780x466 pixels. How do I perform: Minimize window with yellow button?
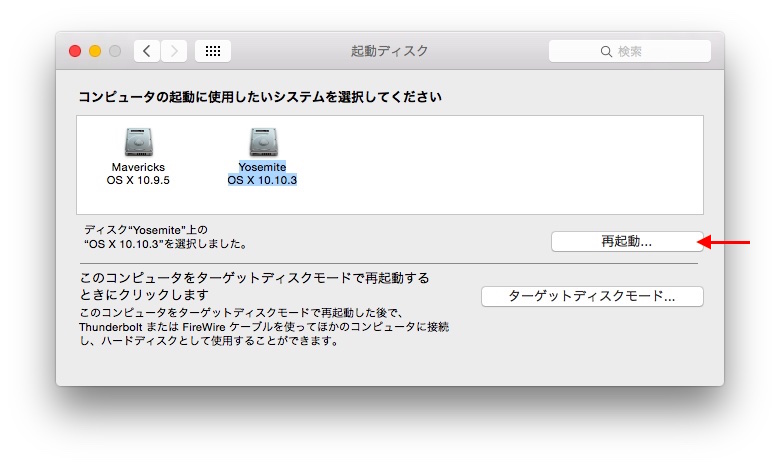(x=95, y=51)
